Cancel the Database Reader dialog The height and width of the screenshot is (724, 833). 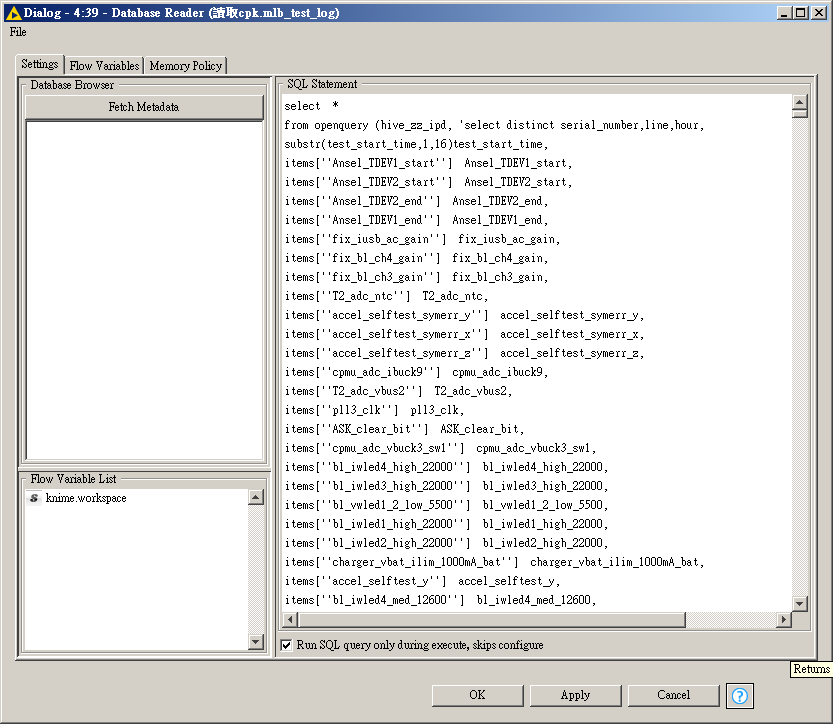673,695
